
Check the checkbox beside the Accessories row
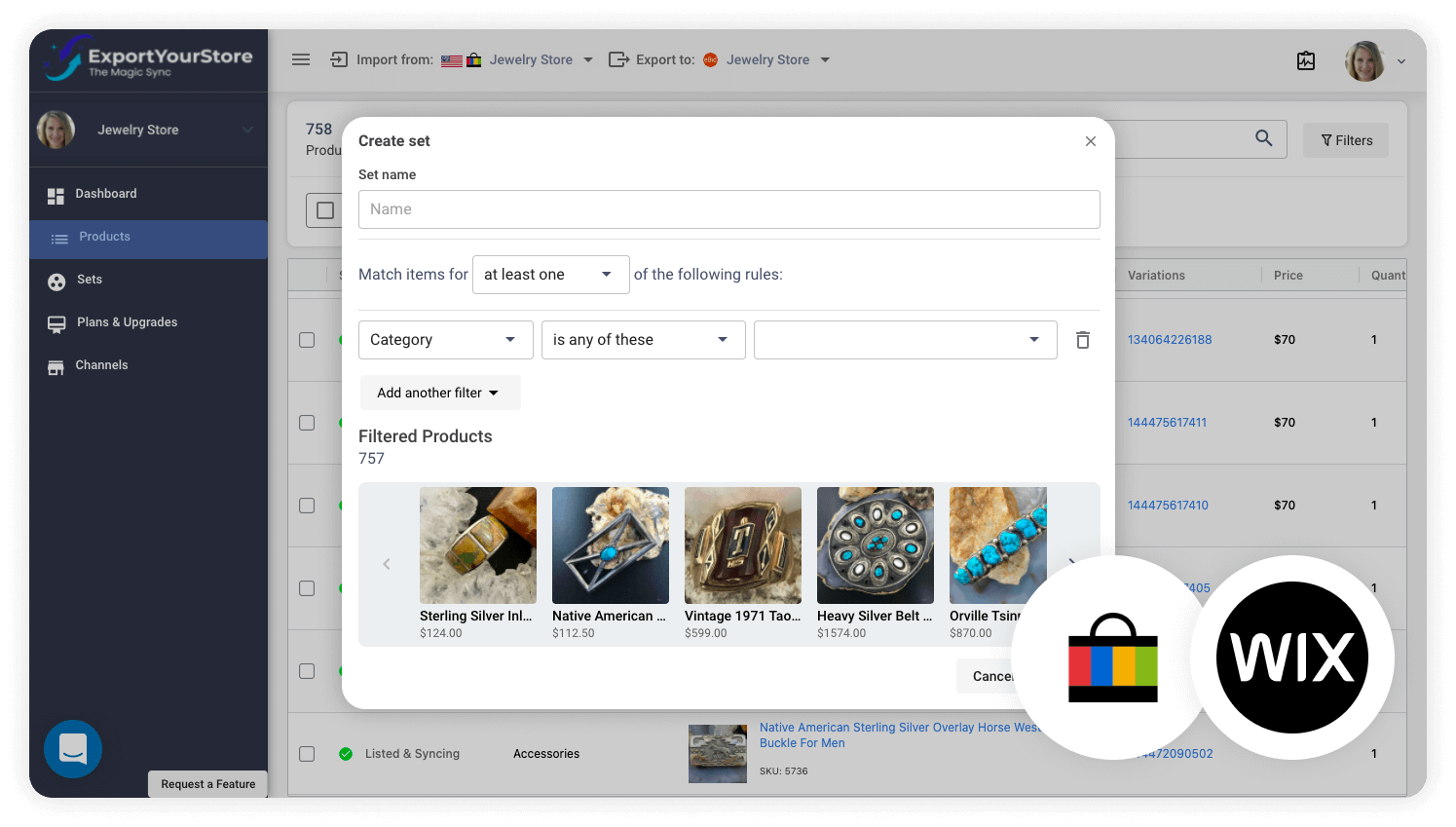307,753
